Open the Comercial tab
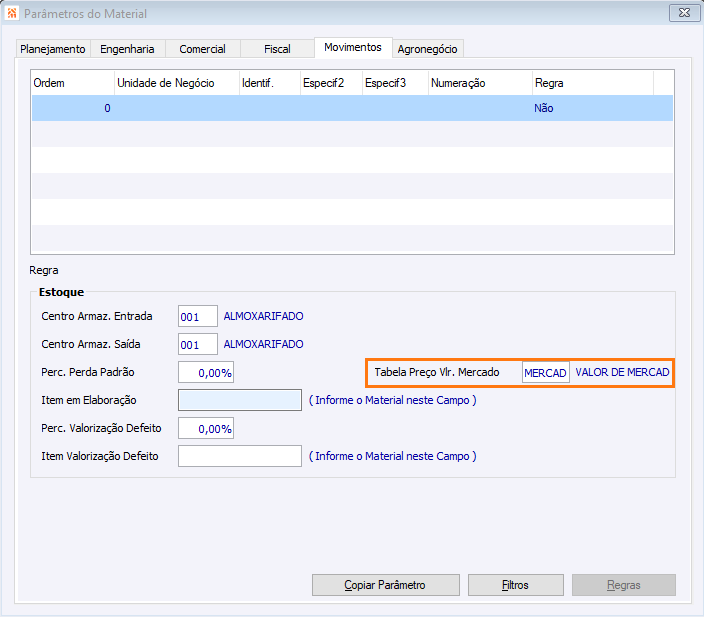 coord(202,49)
